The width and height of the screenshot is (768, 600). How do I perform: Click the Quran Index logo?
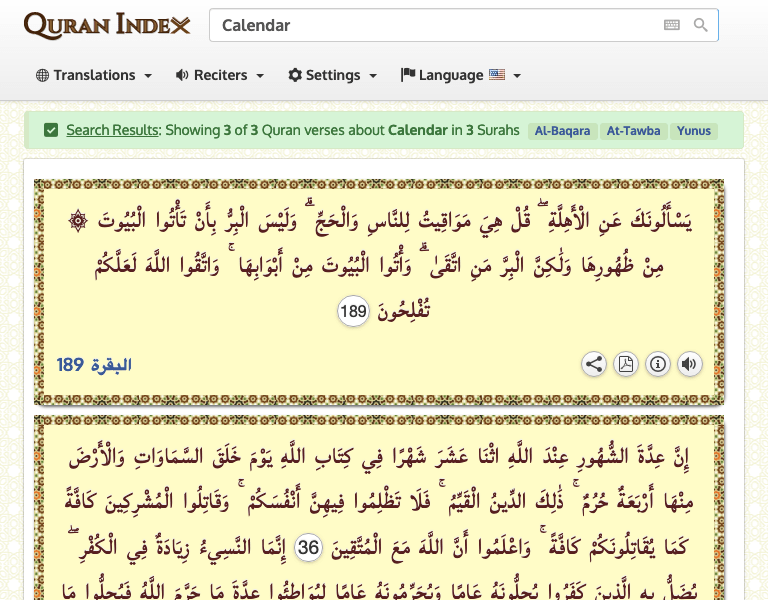(x=107, y=25)
